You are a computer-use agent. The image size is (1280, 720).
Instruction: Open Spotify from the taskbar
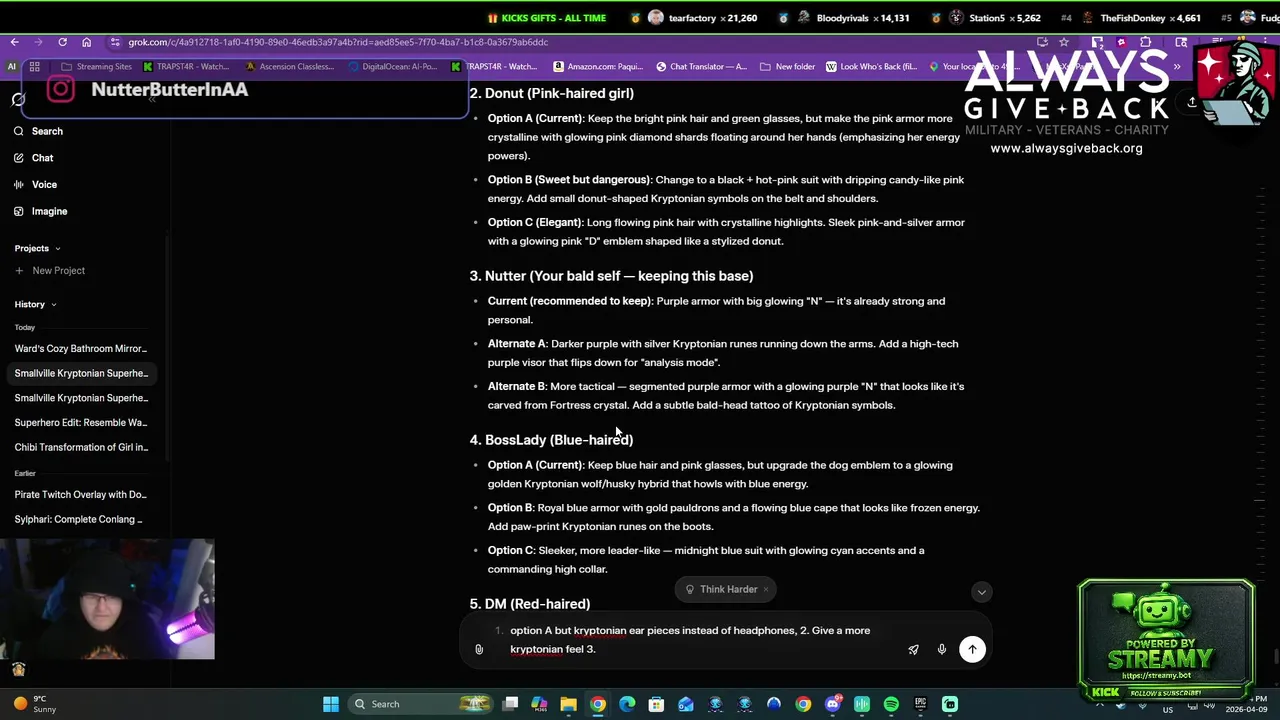point(891,704)
